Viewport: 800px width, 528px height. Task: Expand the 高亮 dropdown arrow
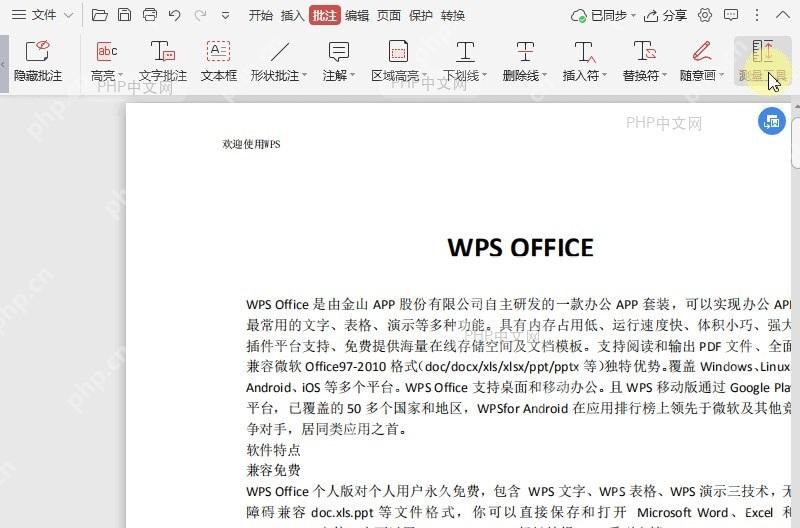coord(121,76)
